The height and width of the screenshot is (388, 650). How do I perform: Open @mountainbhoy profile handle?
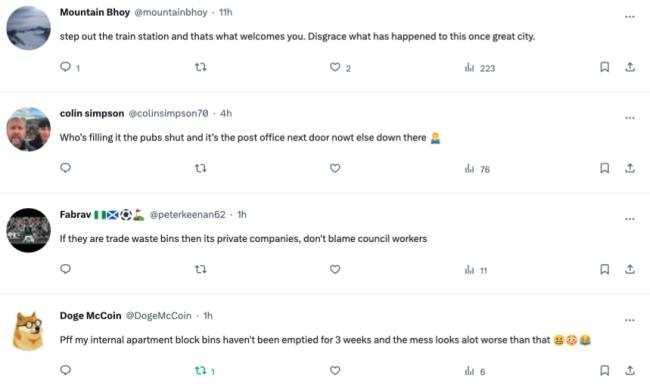coord(171,12)
